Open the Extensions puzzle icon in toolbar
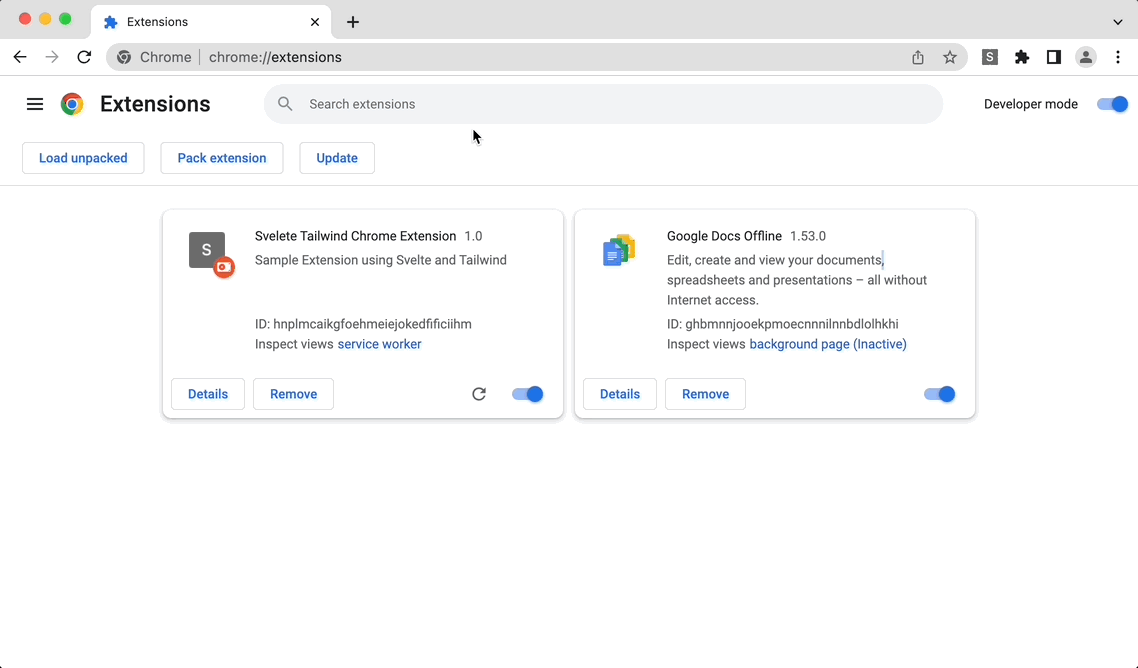The image size is (1138, 668). point(1021,57)
